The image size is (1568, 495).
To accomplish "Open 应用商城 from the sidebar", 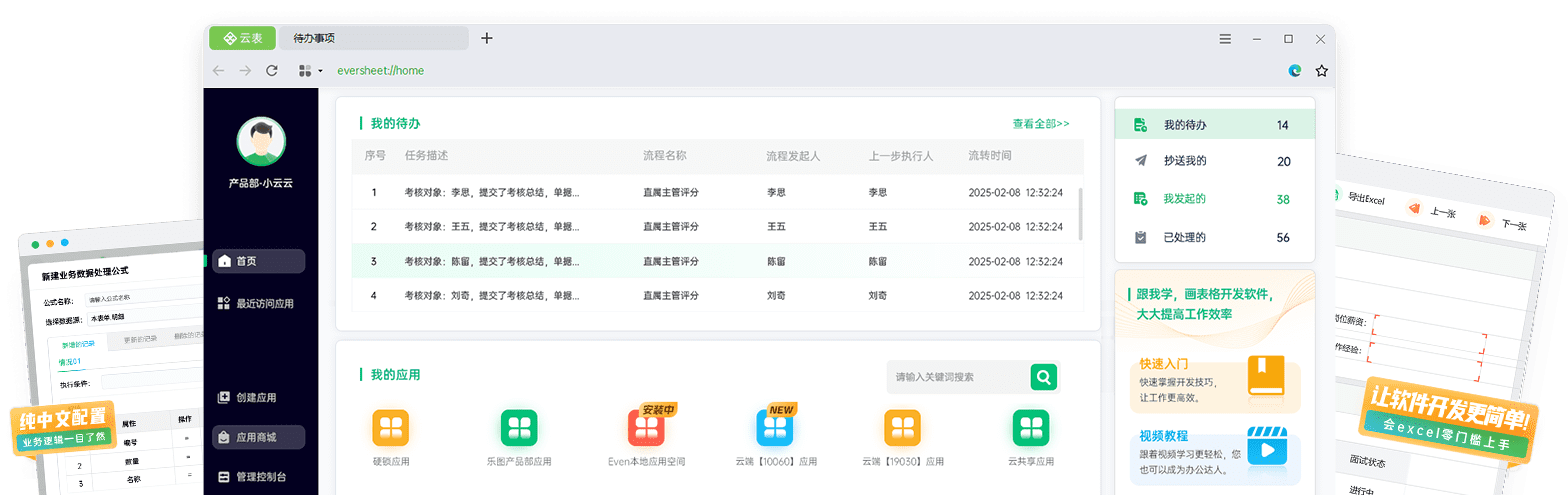I will 258,437.
